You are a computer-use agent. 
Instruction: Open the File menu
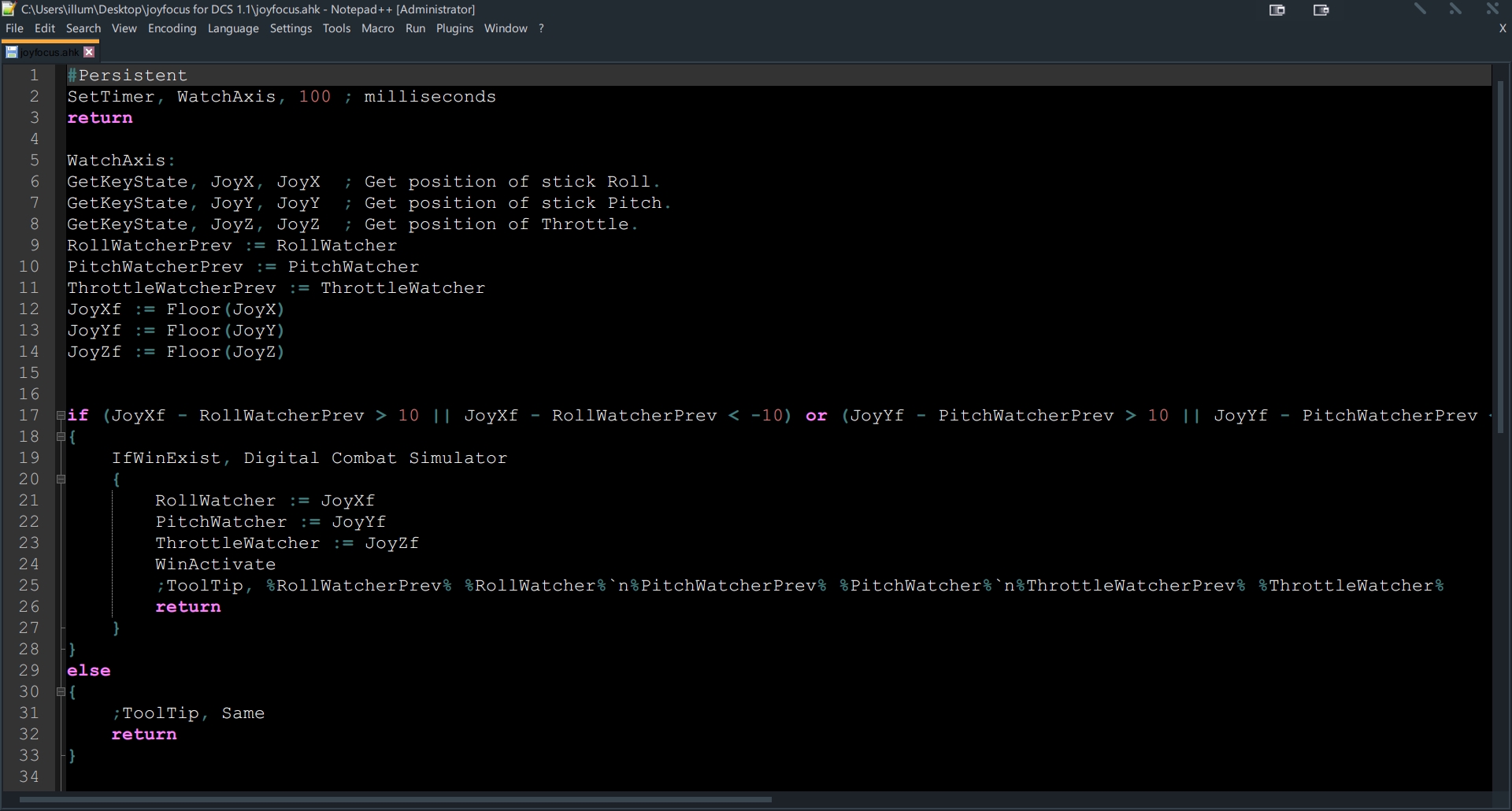point(14,28)
